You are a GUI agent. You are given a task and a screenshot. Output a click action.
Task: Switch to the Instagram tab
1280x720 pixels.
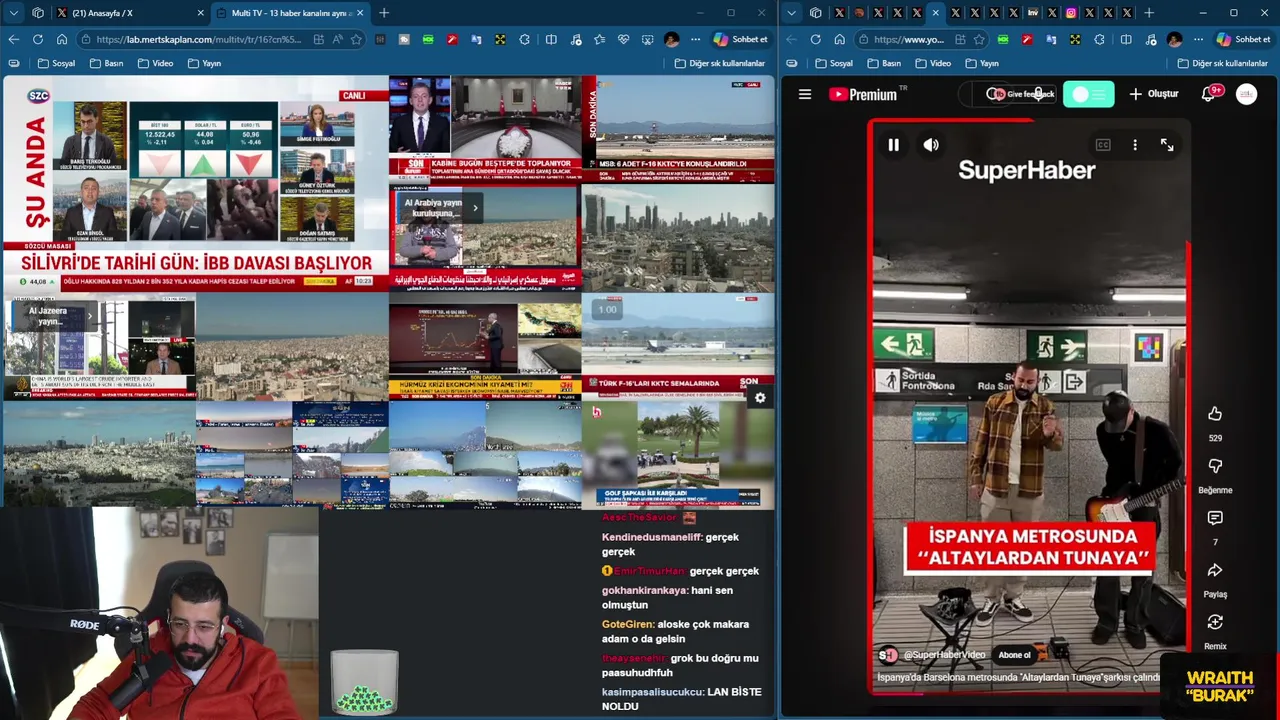coord(1071,13)
